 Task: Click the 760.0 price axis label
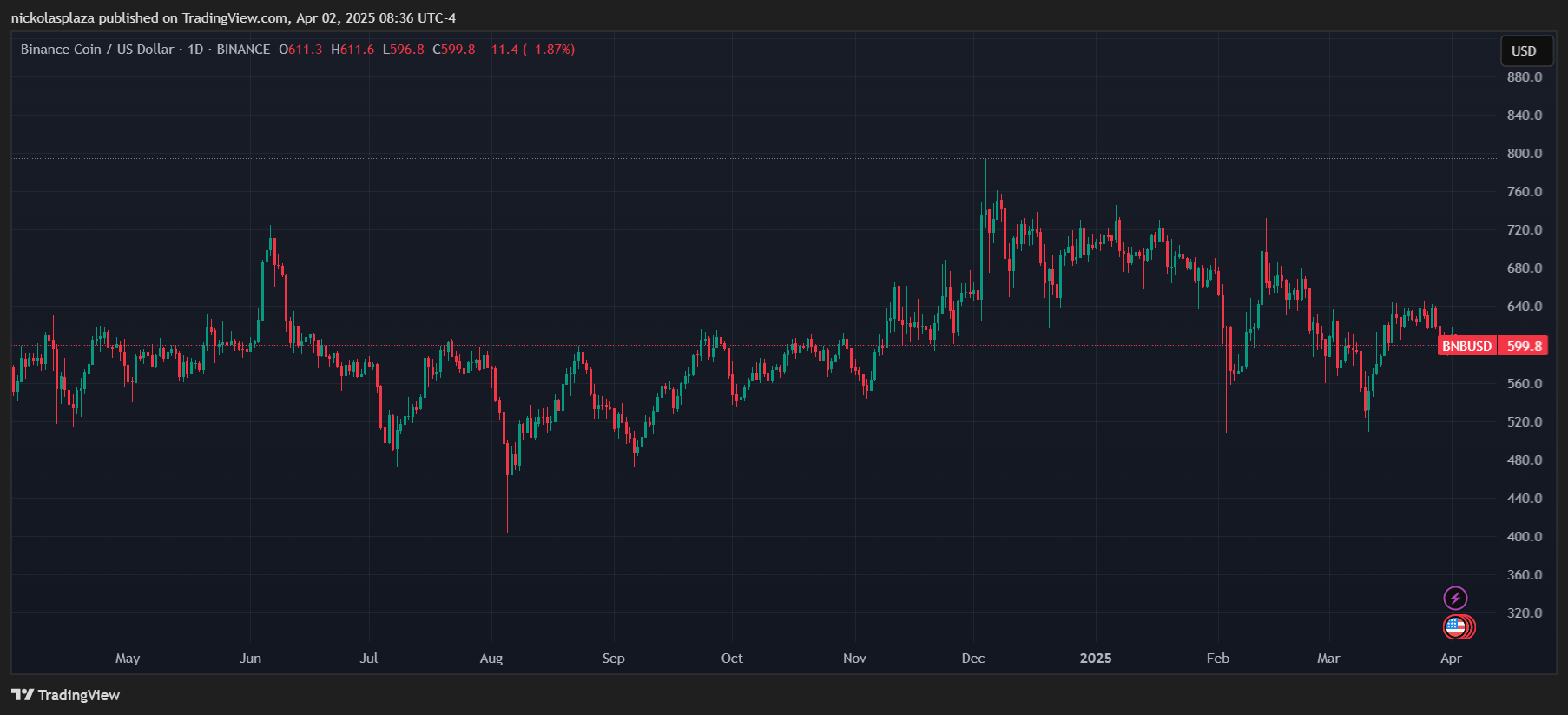[x=1525, y=191]
